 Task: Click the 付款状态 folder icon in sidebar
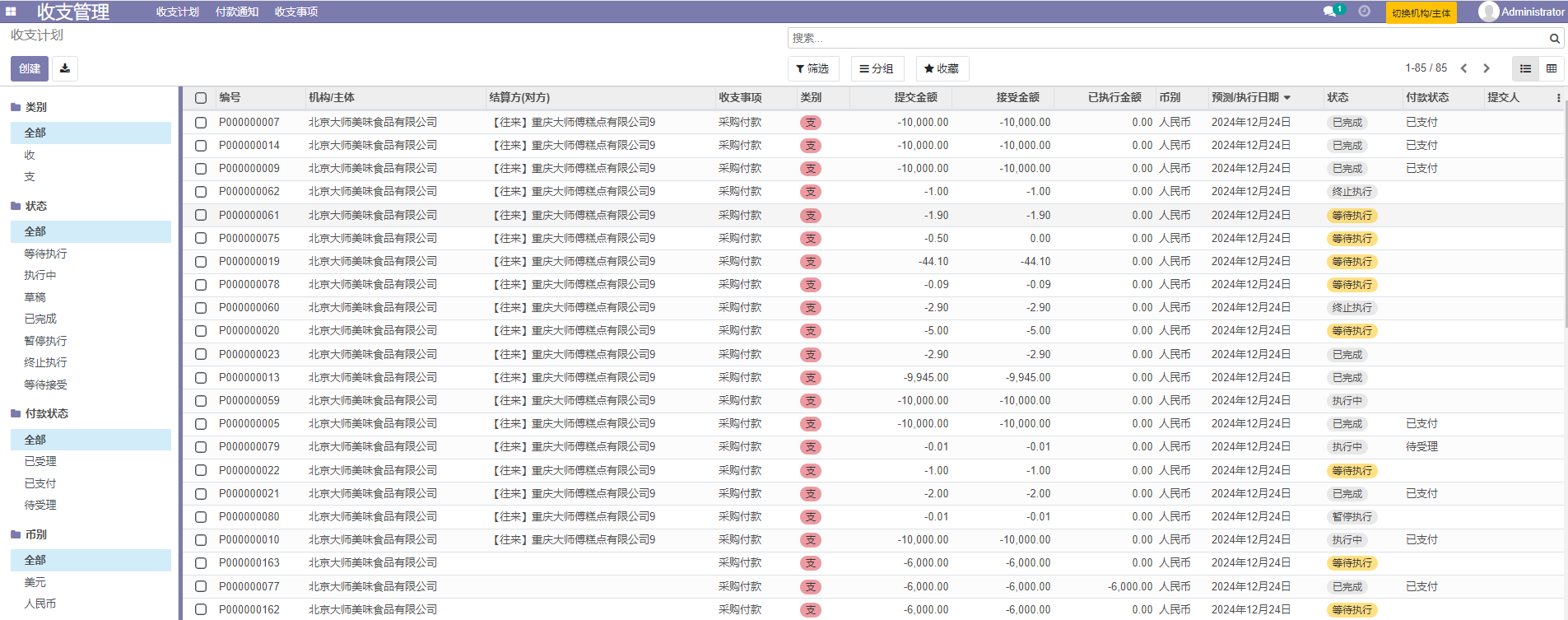coord(16,413)
